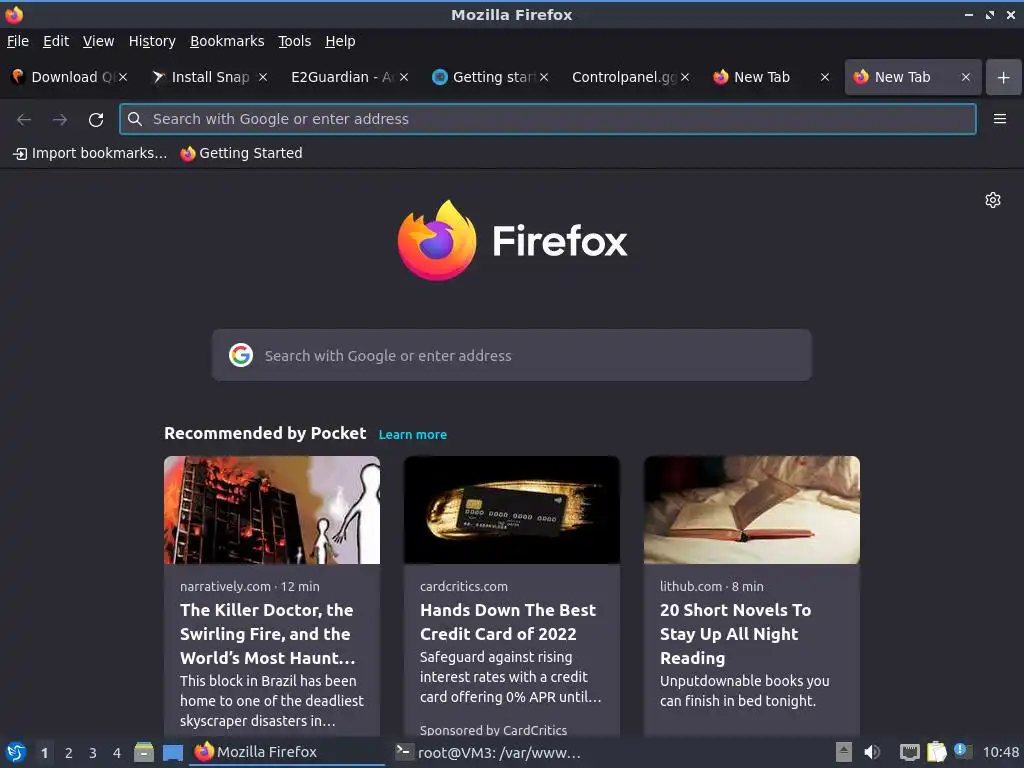The height and width of the screenshot is (768, 1024).
Task: Open 20 Short Novels article headline
Action: click(x=735, y=633)
